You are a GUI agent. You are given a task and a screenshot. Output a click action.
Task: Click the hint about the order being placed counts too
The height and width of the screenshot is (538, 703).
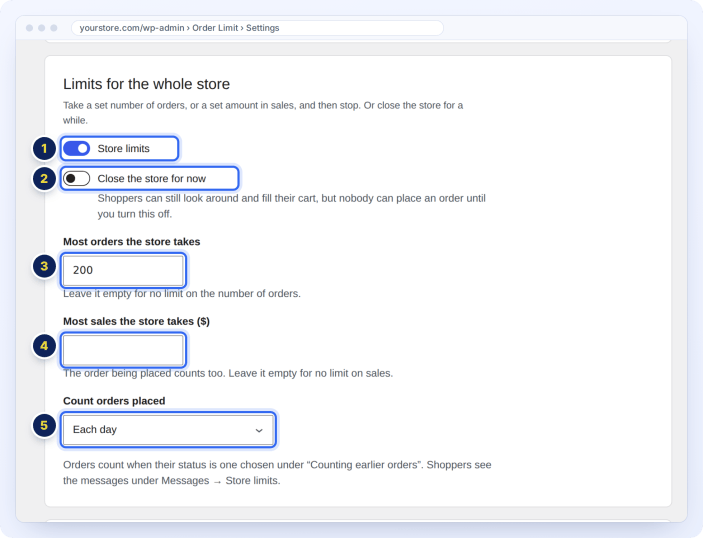click(228, 373)
